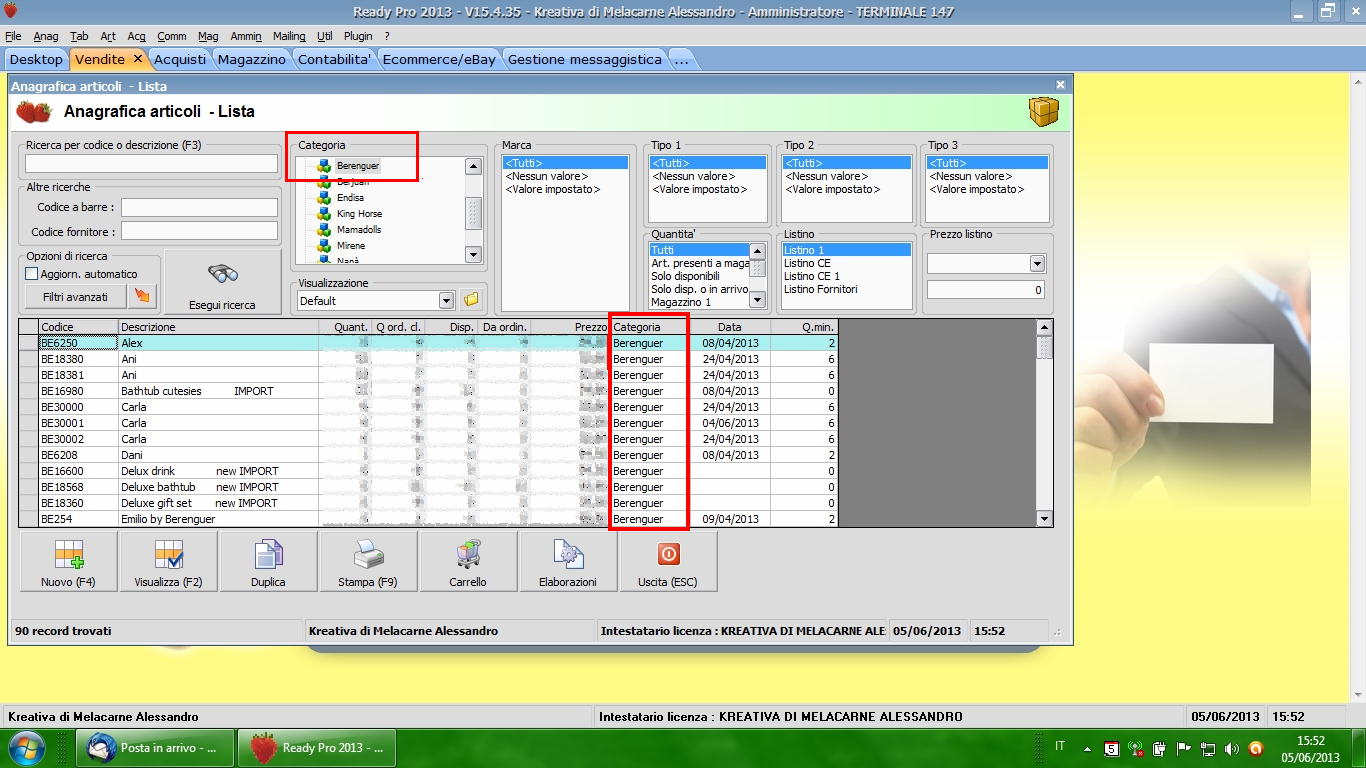Open the Elaborazioni tools
1366x768 pixels.
568,562
